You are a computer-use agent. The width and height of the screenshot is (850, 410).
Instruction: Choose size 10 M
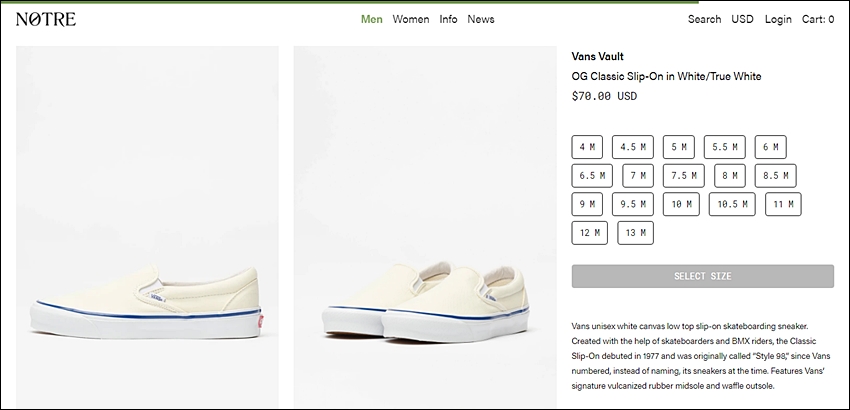pyautogui.click(x=681, y=204)
